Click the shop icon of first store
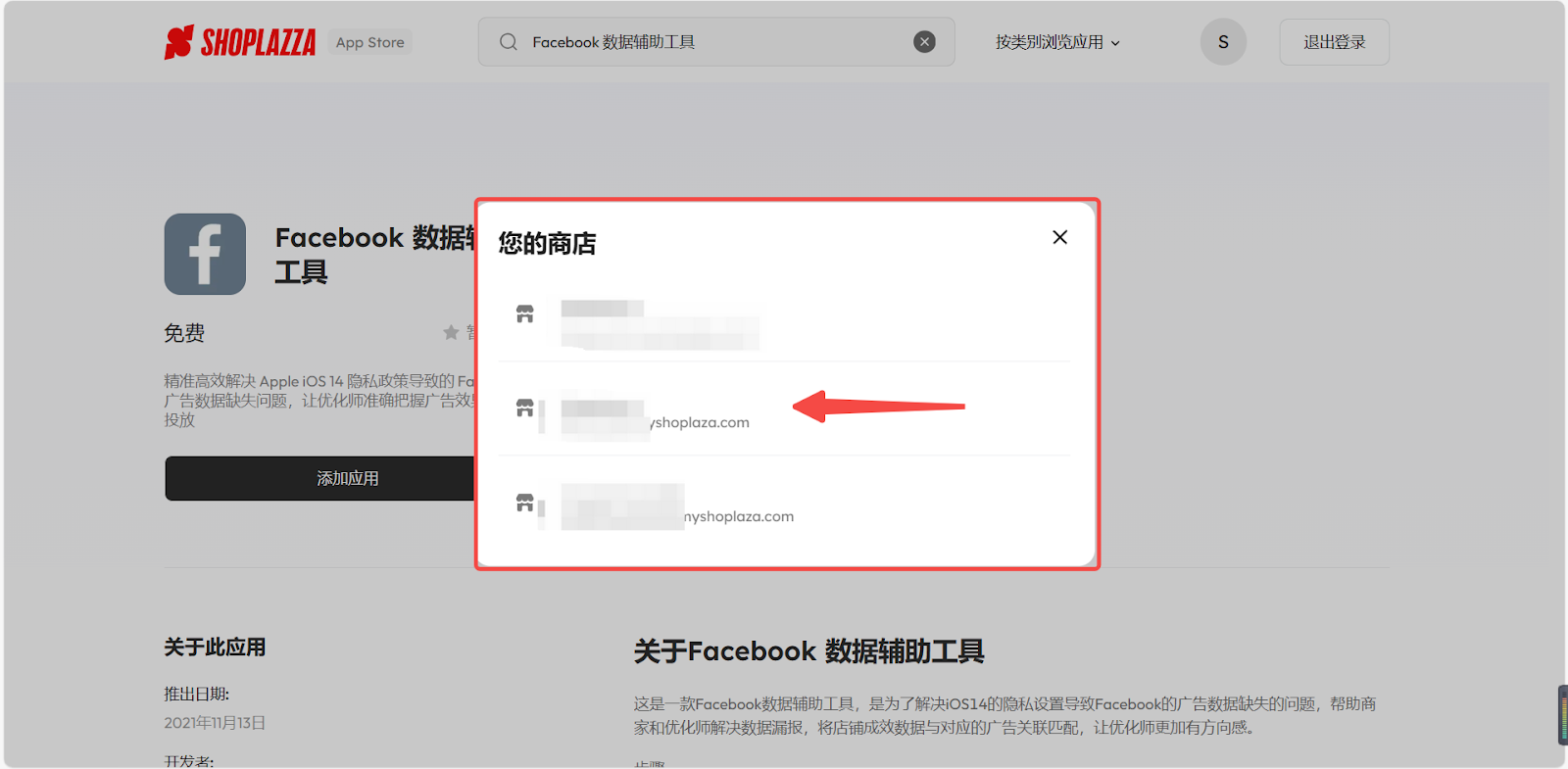Image resolution: width=1568 pixels, height=769 pixels. tap(525, 313)
